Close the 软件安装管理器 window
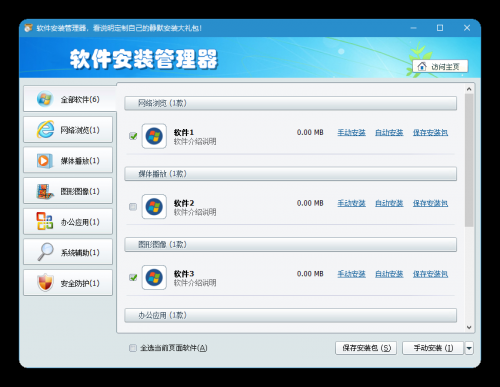Viewport: 500px width, 387px height. click(x=467, y=28)
